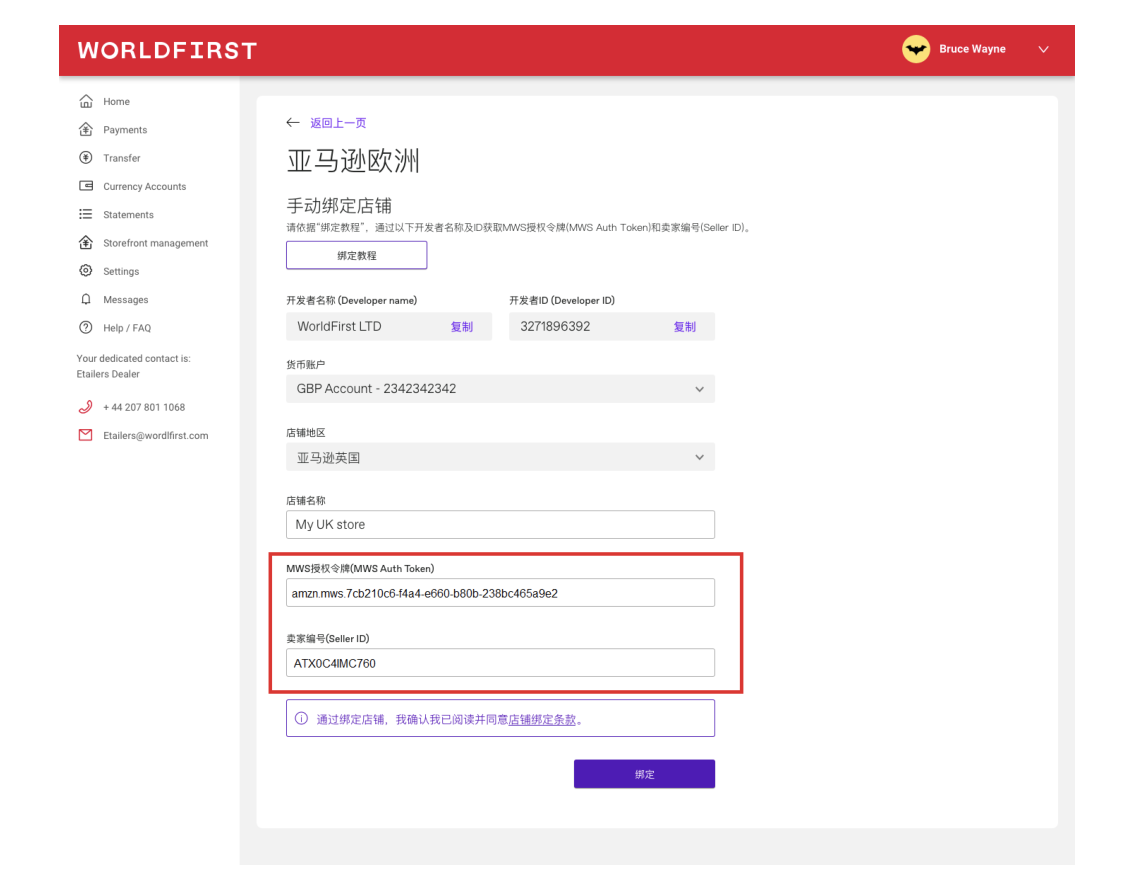The width and height of the screenshot is (1147, 893).
Task: Click the Help / FAQ question icon
Action: (86, 328)
